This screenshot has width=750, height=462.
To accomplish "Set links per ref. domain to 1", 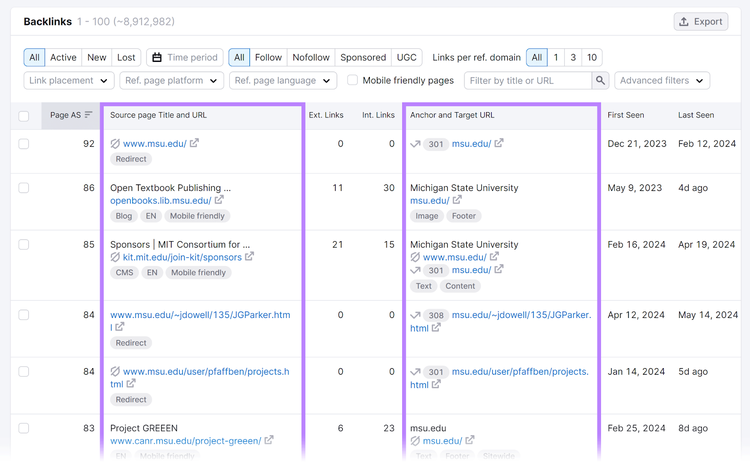I will click(x=556, y=57).
